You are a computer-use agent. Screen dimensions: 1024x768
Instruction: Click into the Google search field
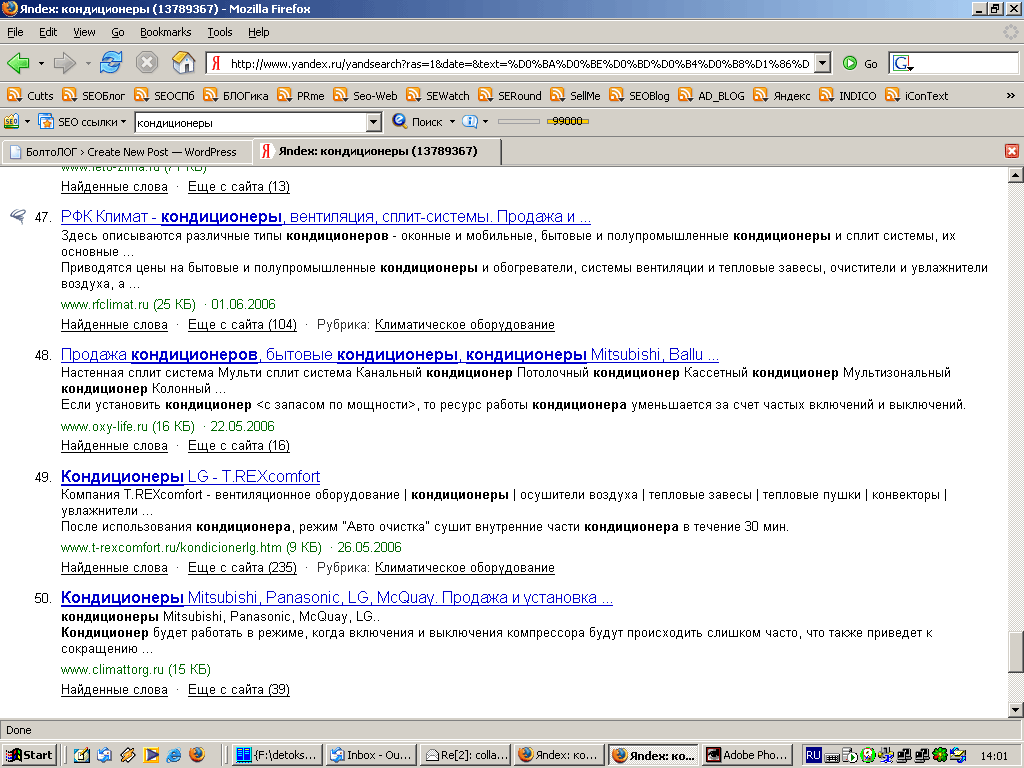click(965, 63)
